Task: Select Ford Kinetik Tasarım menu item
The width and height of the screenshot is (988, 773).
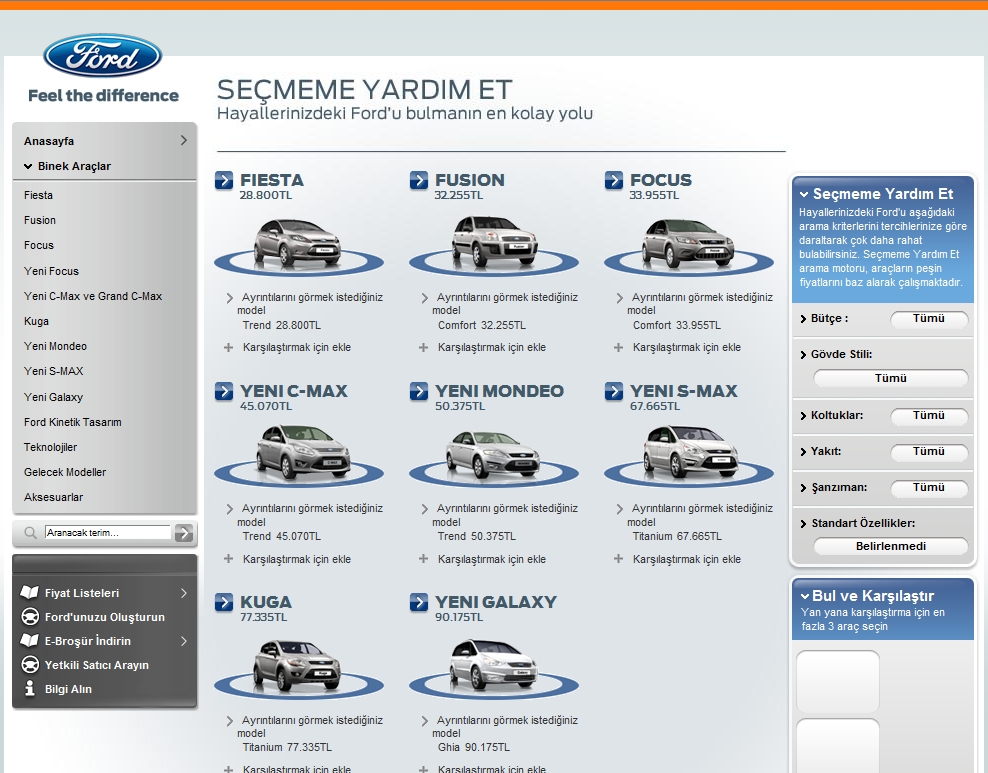Action: pyautogui.click(x=73, y=422)
